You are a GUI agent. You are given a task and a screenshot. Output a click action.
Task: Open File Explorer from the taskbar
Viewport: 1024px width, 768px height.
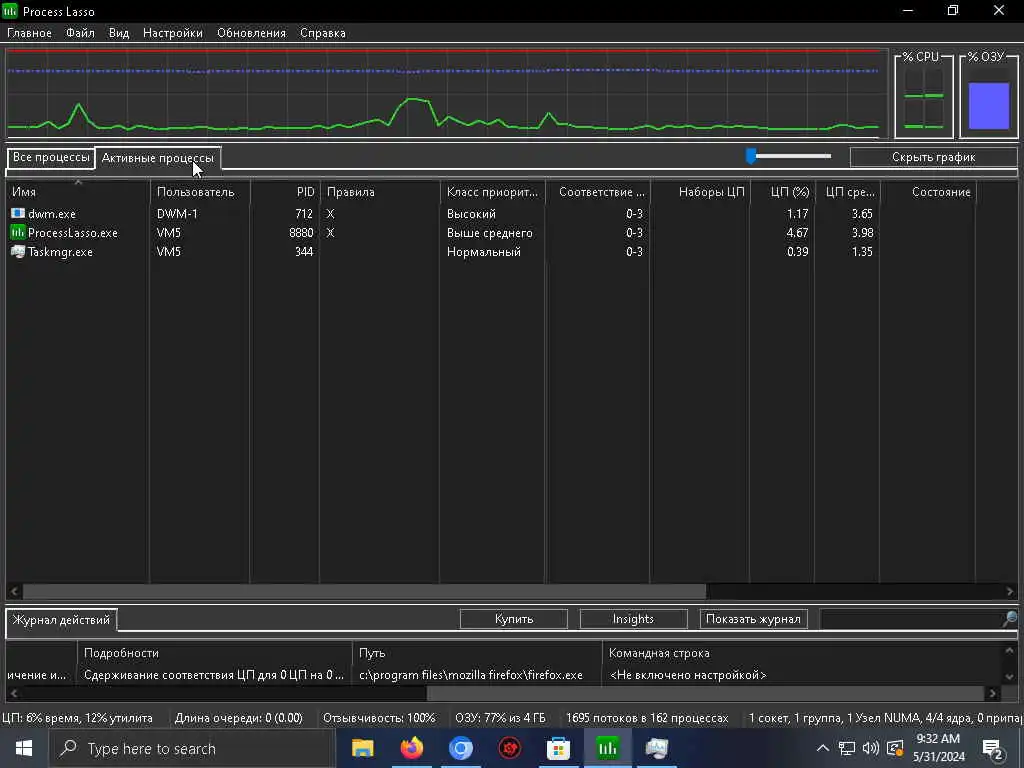pyautogui.click(x=362, y=748)
